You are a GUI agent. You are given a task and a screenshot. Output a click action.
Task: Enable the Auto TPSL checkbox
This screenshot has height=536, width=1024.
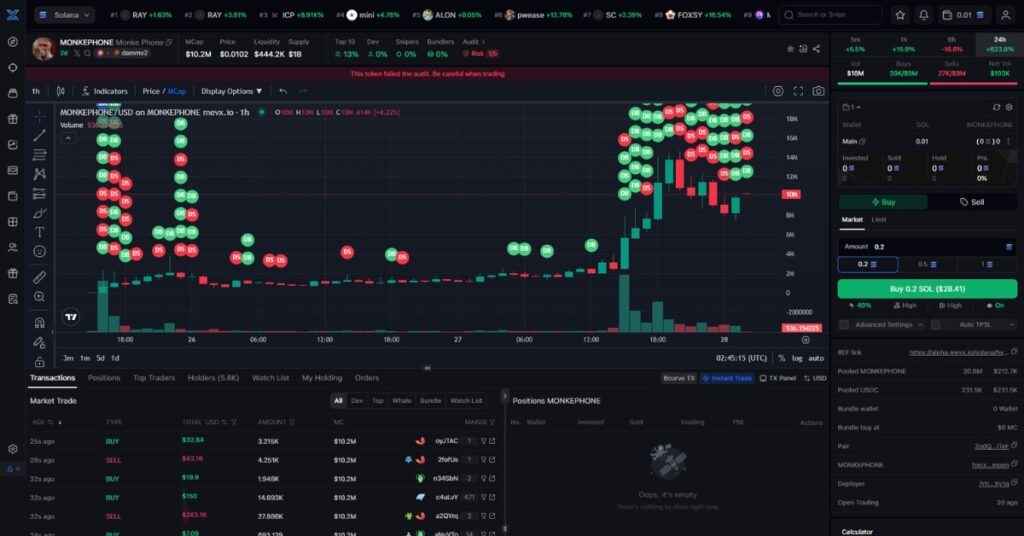(935, 324)
